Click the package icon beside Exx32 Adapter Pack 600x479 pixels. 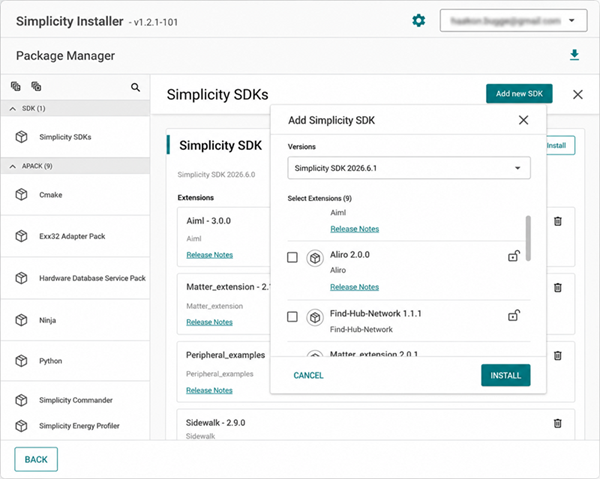point(21,236)
